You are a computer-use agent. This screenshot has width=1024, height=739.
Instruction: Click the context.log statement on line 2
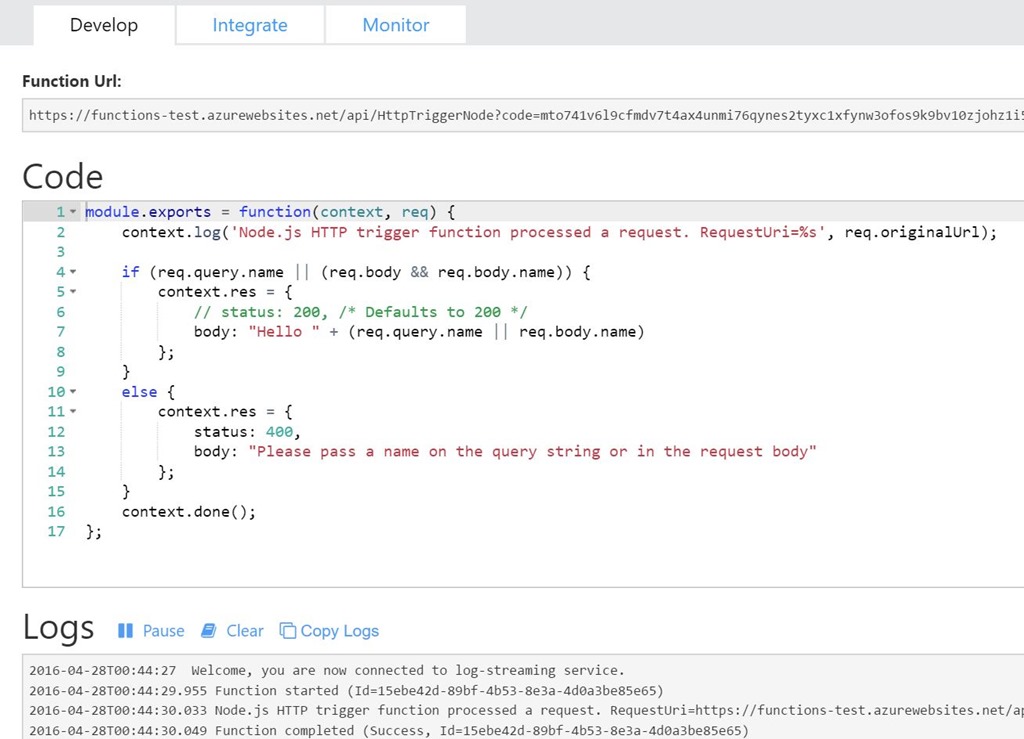400,232
